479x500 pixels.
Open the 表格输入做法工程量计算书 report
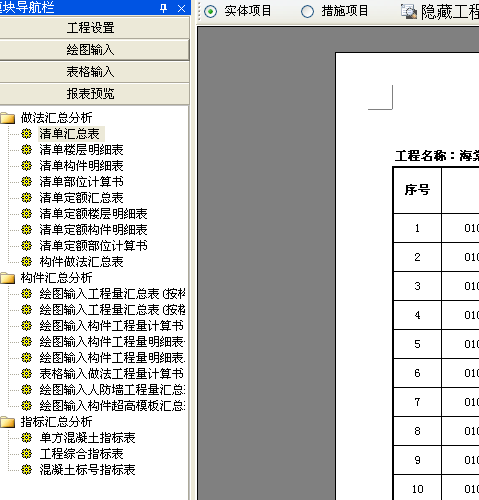point(112,374)
